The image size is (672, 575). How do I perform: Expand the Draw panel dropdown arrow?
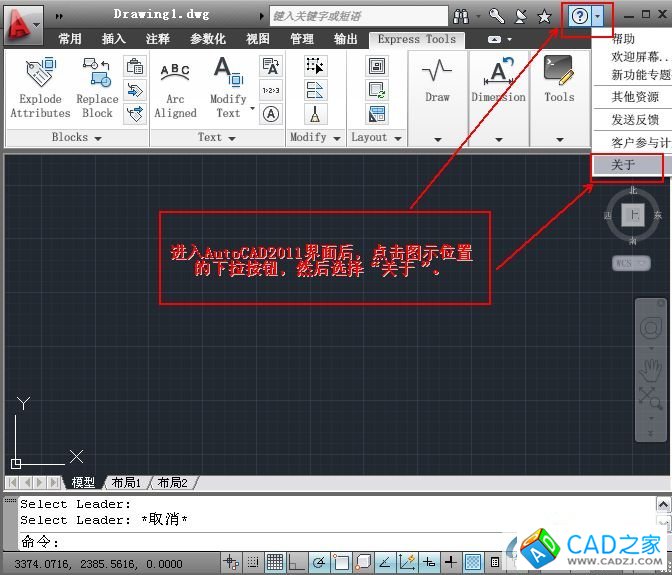[x=437, y=139]
